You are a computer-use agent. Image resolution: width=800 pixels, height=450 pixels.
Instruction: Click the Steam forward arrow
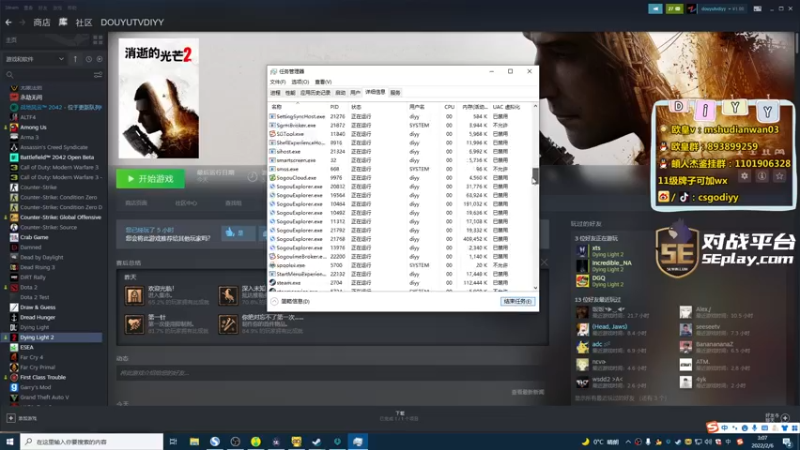pos(22,22)
